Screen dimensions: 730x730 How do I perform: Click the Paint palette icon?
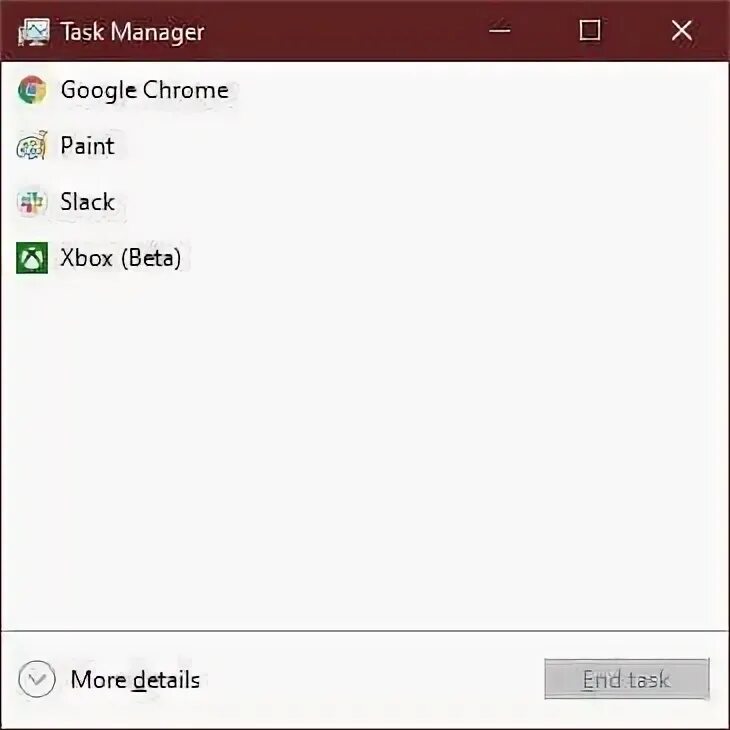pos(32,147)
